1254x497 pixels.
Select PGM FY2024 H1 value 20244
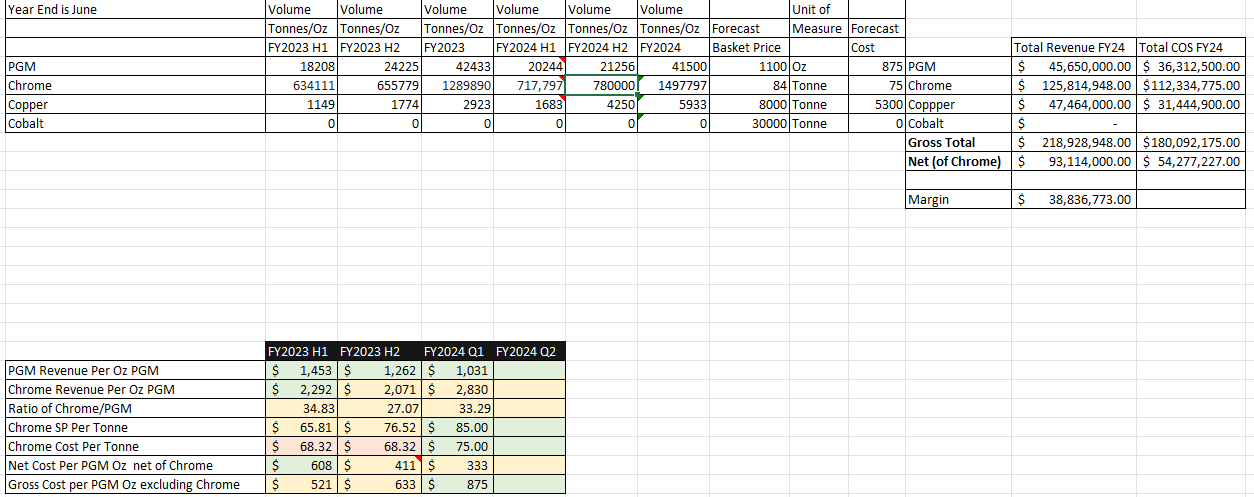(530, 67)
